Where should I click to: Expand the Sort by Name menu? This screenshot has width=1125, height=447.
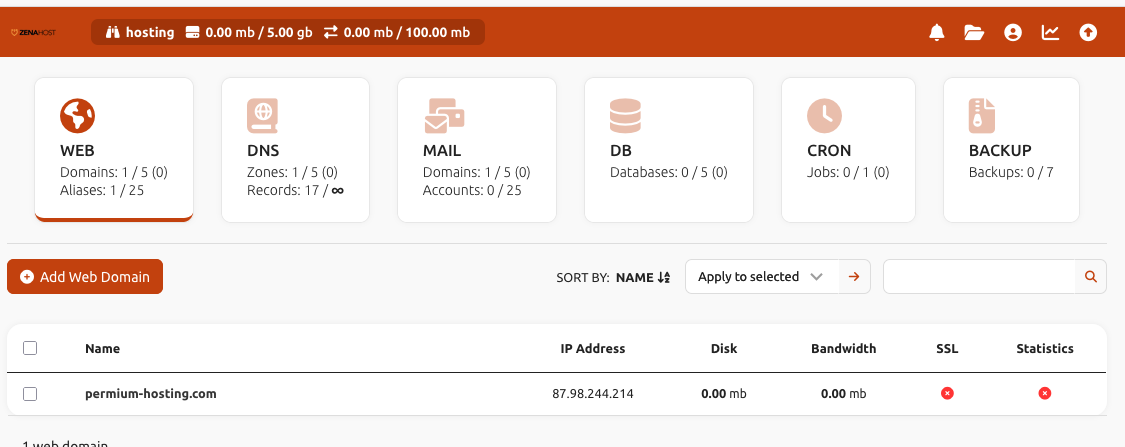pyautogui.click(x=642, y=278)
